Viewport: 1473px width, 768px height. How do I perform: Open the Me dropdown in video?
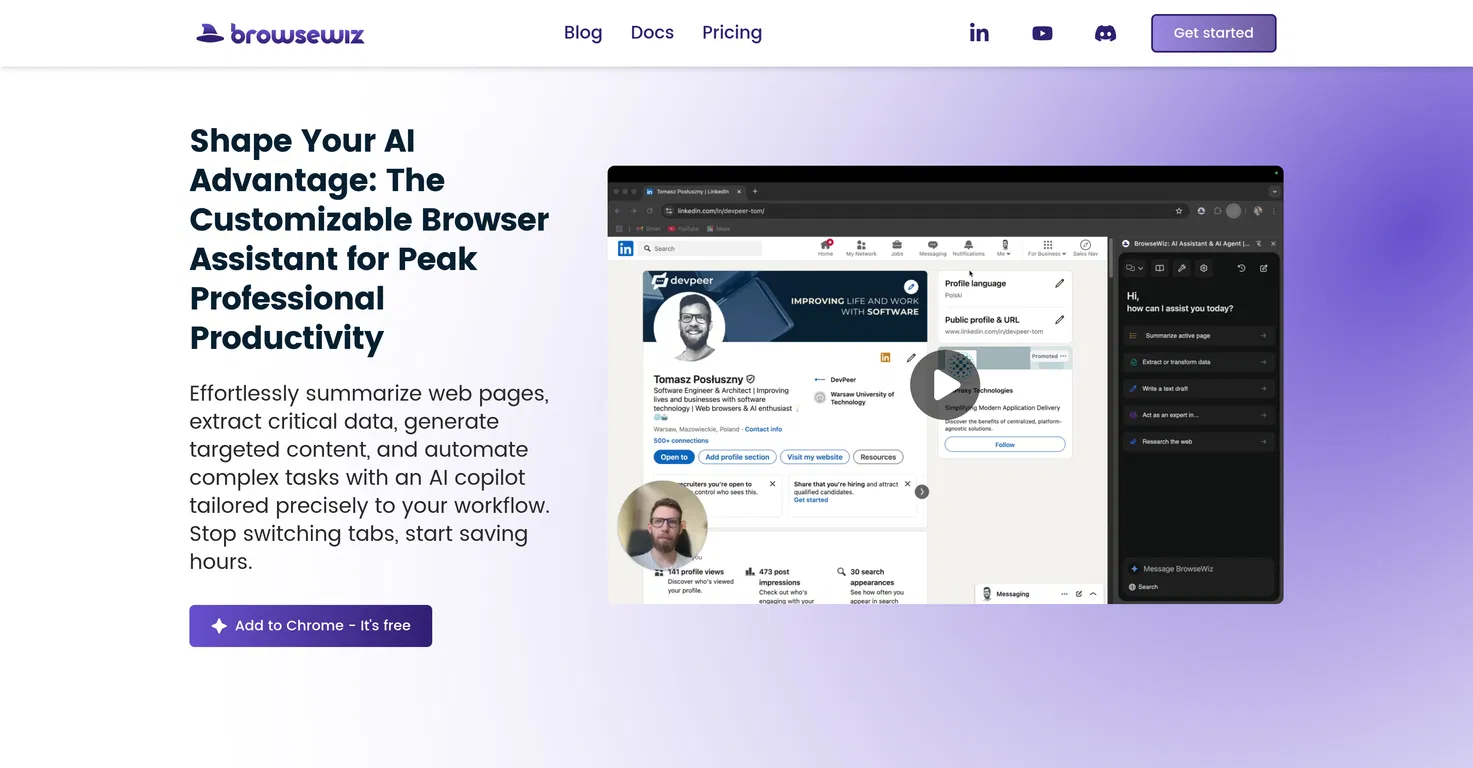(1004, 248)
